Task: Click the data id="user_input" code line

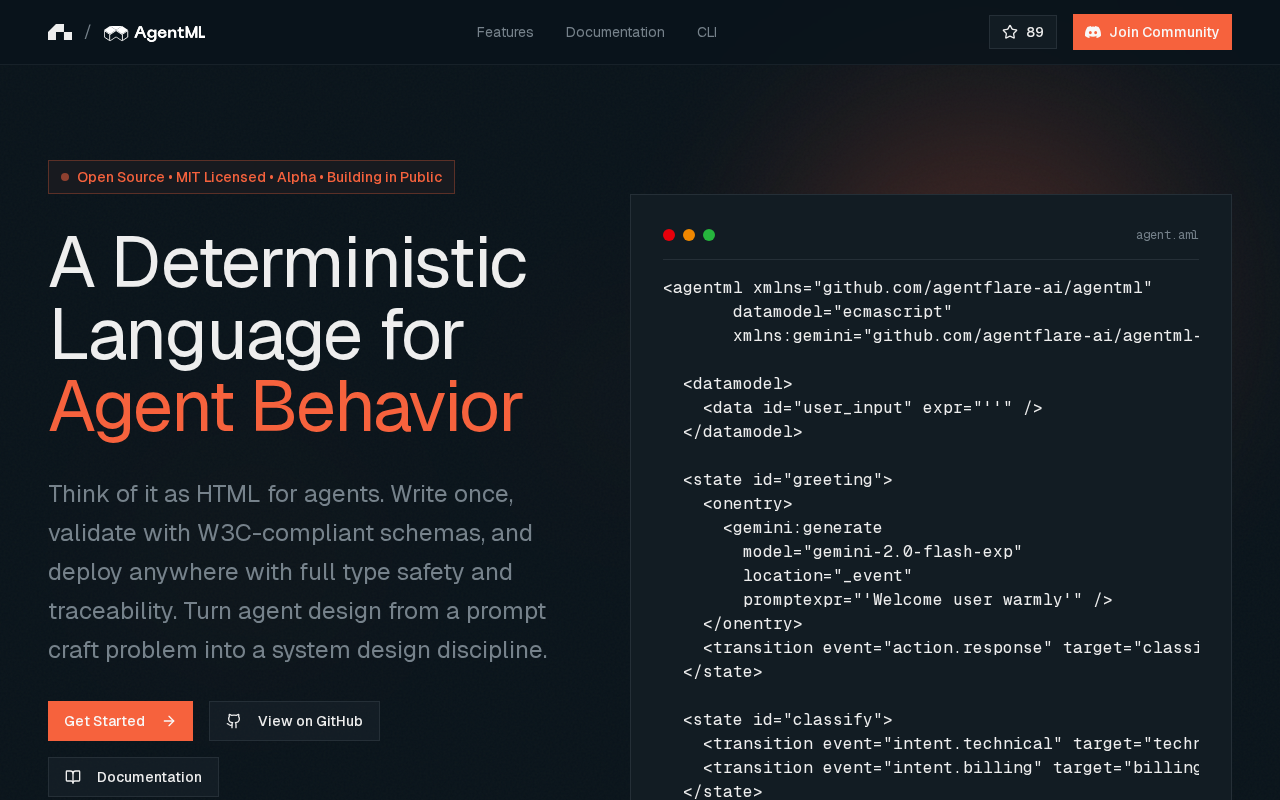Action: 873,408
